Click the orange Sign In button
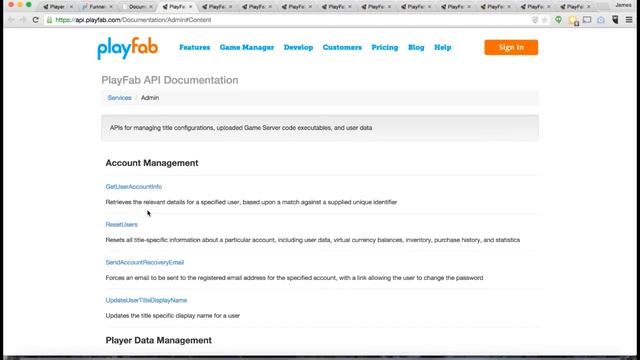640x360 pixels. [511, 47]
